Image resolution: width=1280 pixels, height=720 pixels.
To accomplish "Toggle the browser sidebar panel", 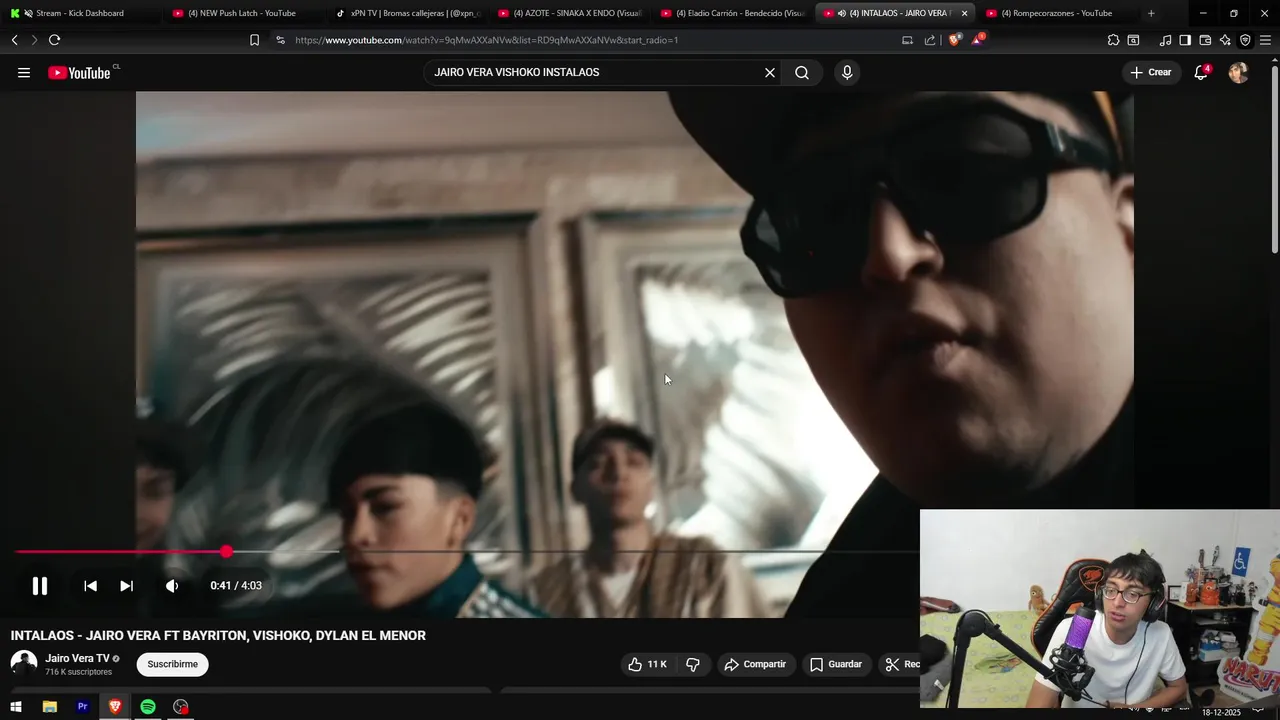I will pos(1185,40).
